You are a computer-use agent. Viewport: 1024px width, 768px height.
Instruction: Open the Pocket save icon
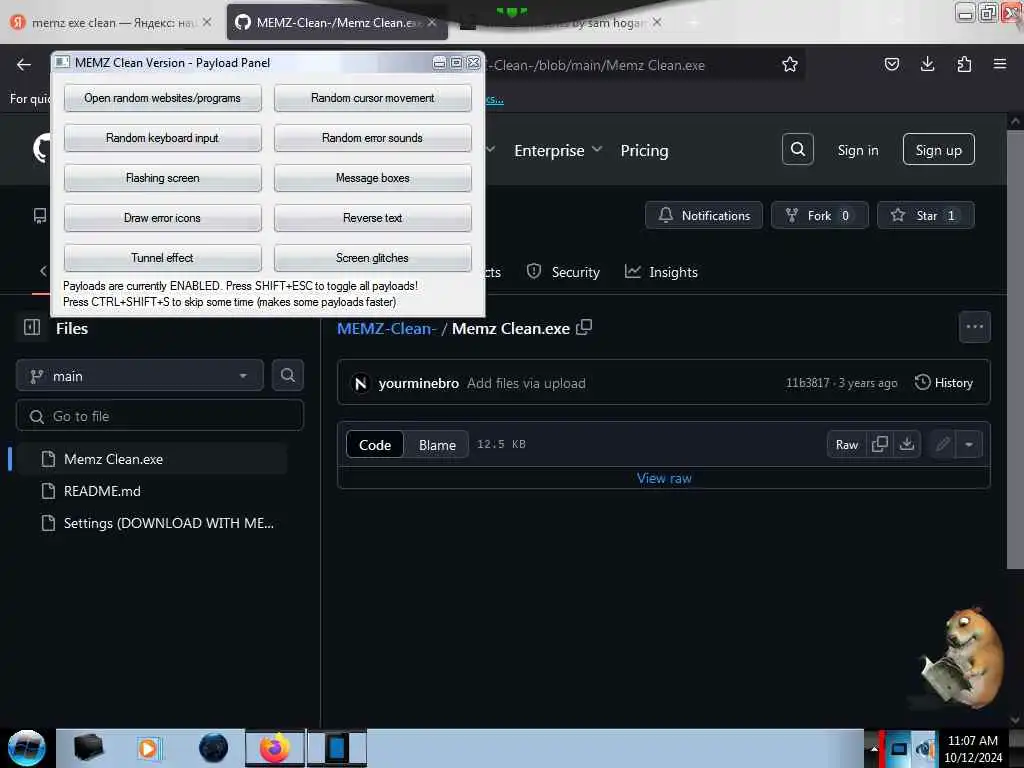[891, 64]
